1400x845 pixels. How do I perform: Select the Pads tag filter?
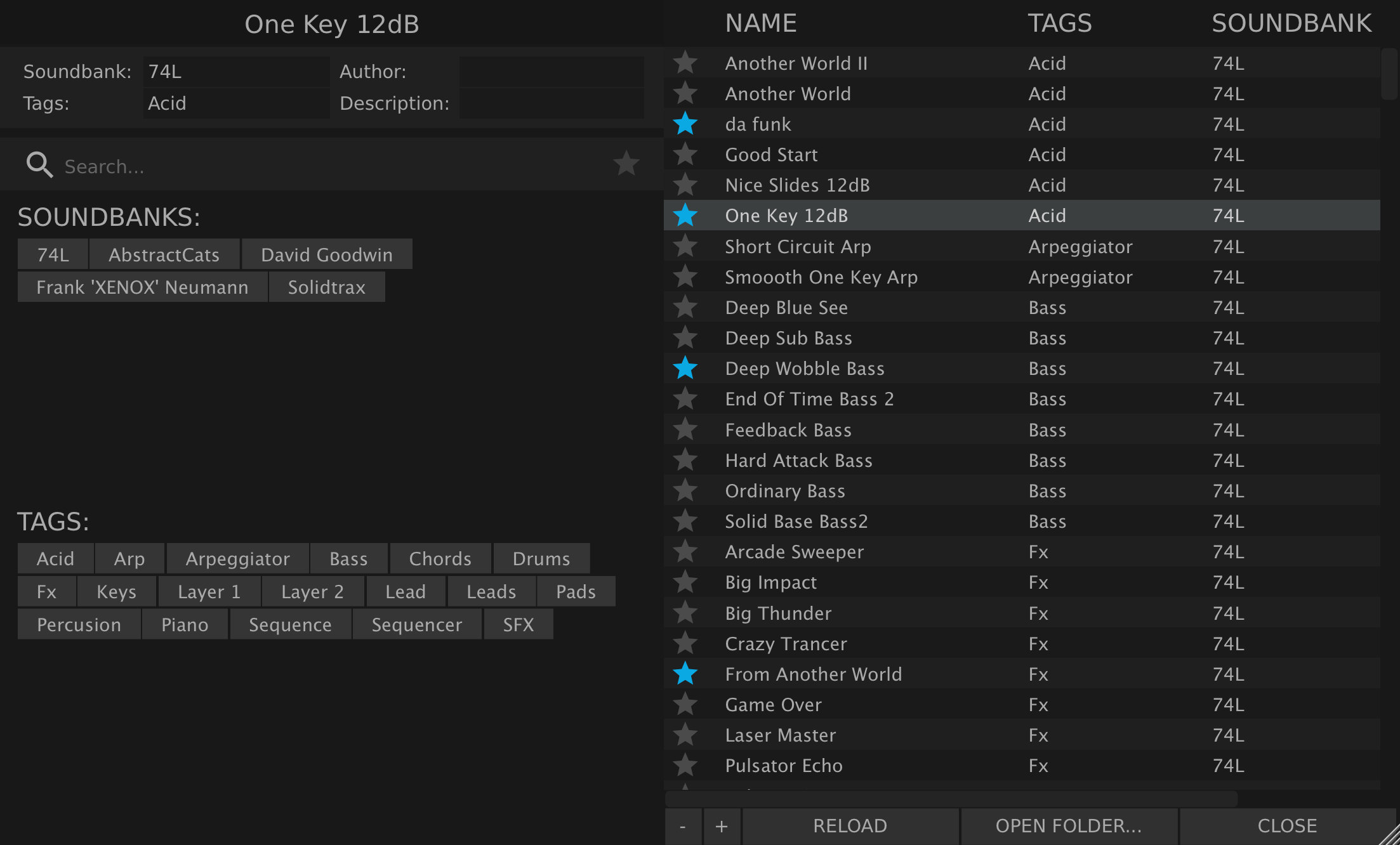tap(575, 591)
